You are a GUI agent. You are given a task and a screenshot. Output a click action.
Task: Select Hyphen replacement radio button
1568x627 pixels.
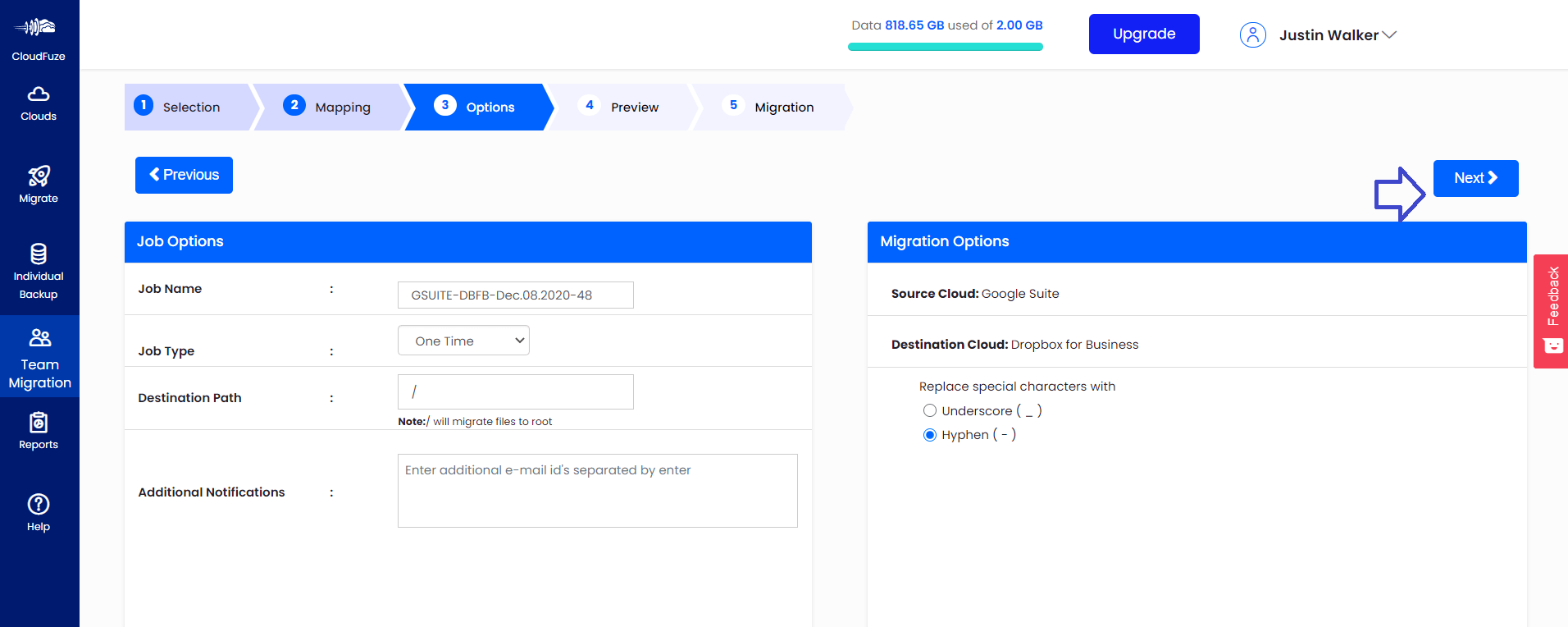tap(929, 435)
